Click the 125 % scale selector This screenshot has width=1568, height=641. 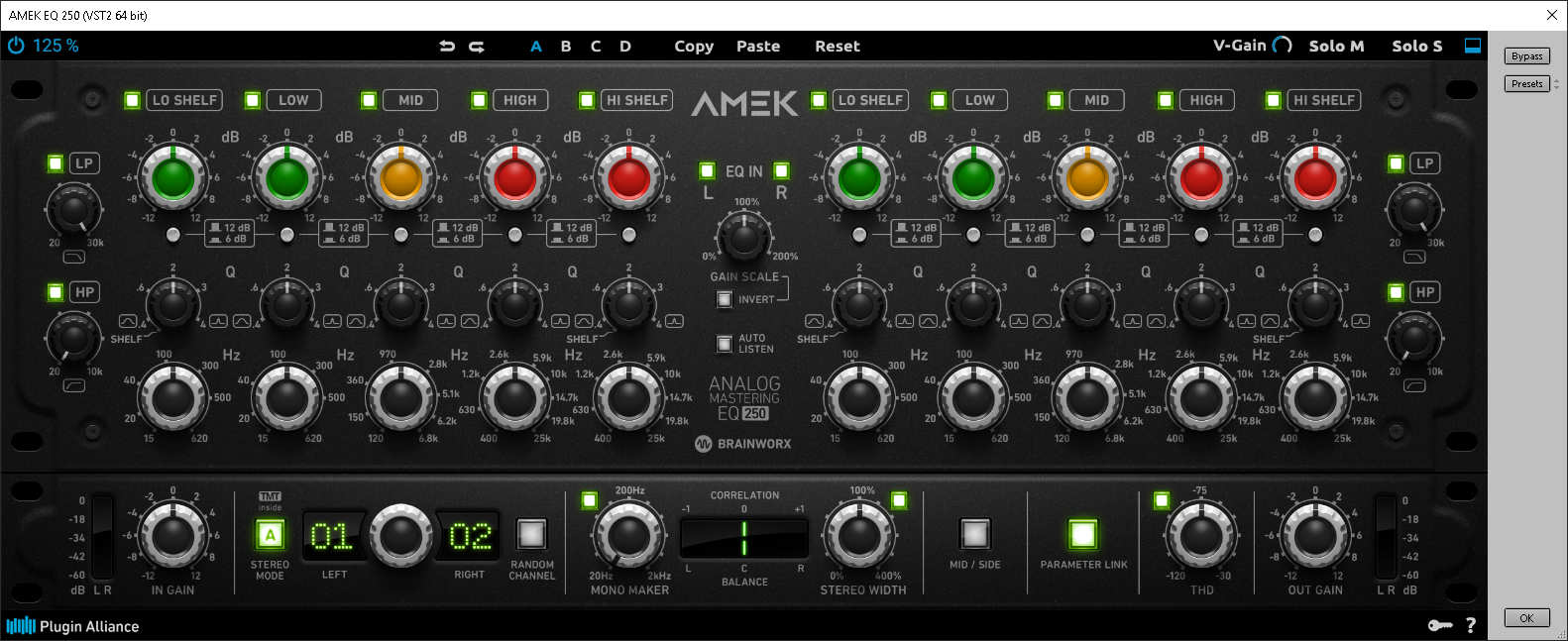[56, 46]
